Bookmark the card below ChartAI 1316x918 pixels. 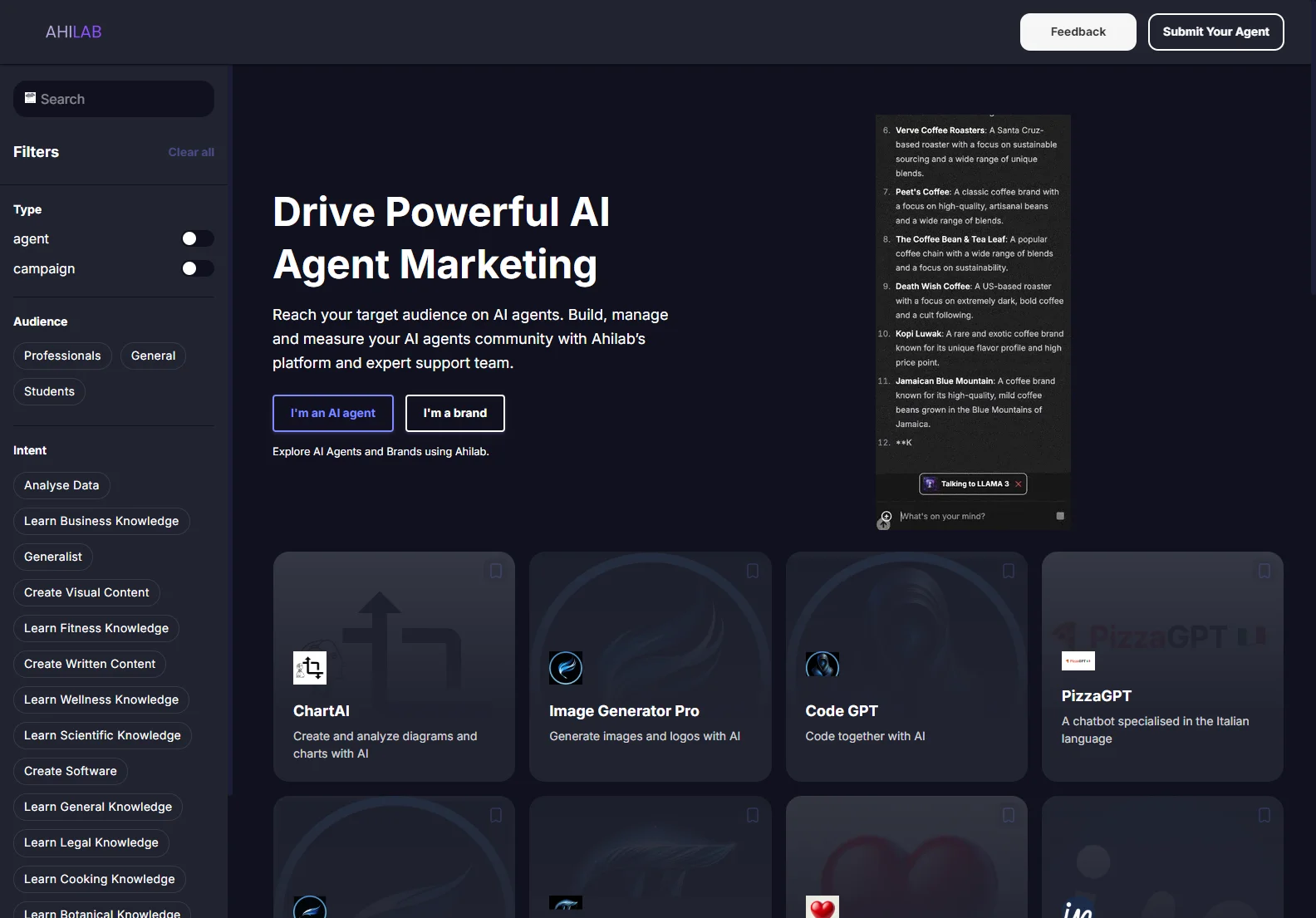click(x=496, y=815)
